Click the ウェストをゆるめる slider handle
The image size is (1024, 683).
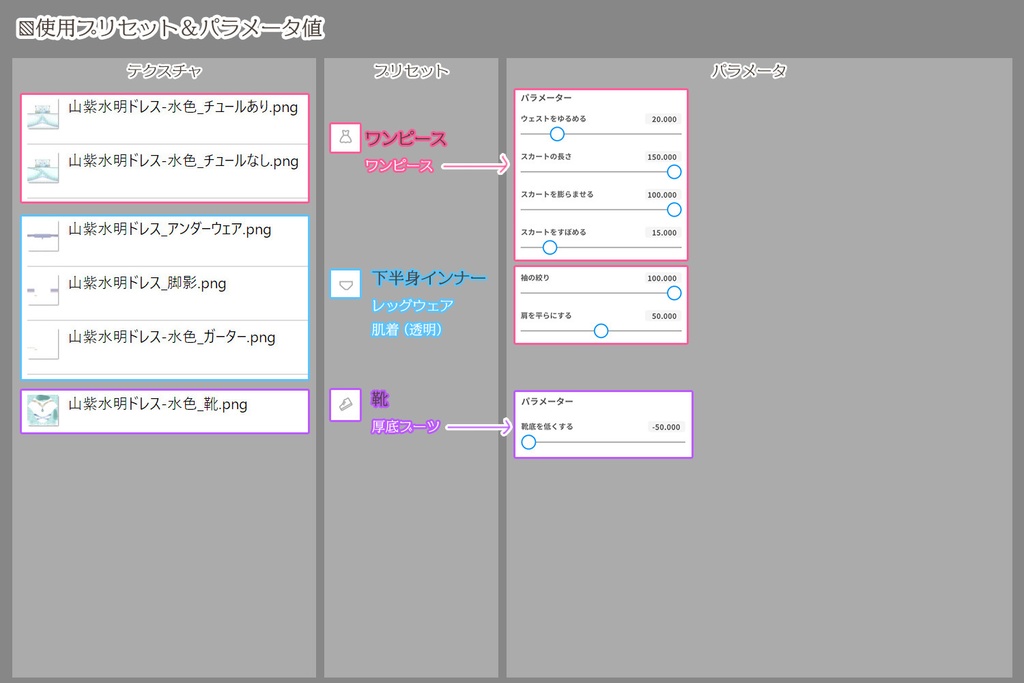[x=557, y=134]
